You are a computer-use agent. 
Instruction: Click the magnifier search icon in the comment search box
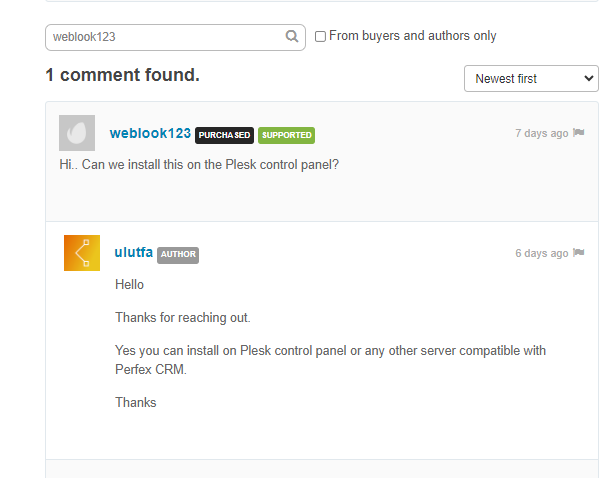292,37
